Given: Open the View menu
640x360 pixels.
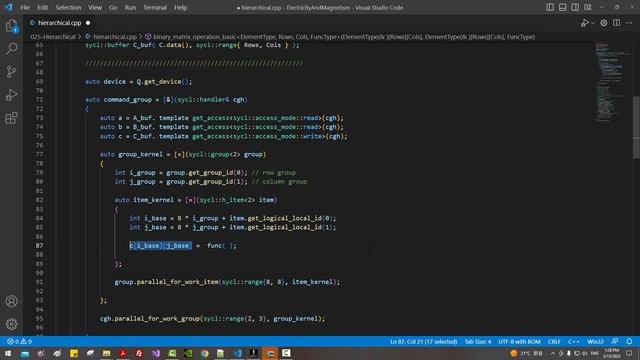Looking at the screenshot, I should coord(95,7).
